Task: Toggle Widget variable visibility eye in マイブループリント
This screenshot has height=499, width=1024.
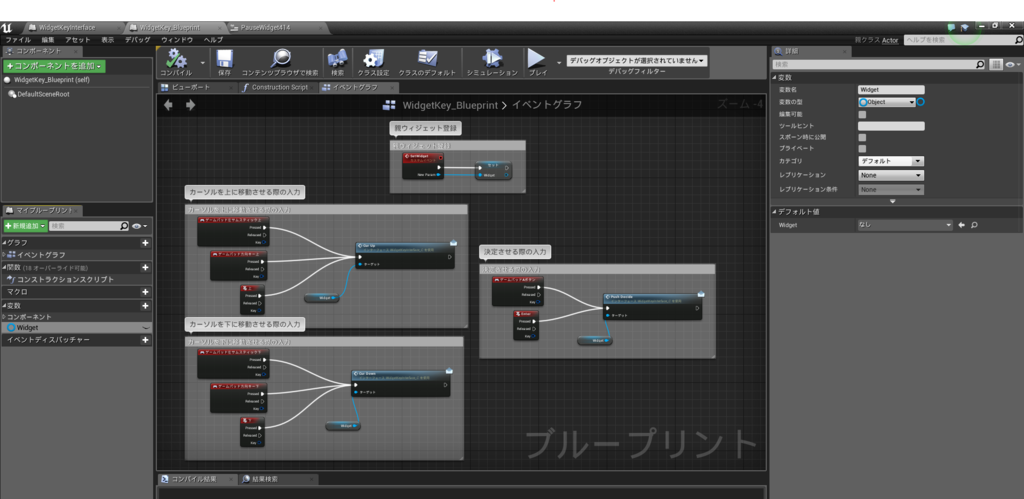Action: [145, 328]
